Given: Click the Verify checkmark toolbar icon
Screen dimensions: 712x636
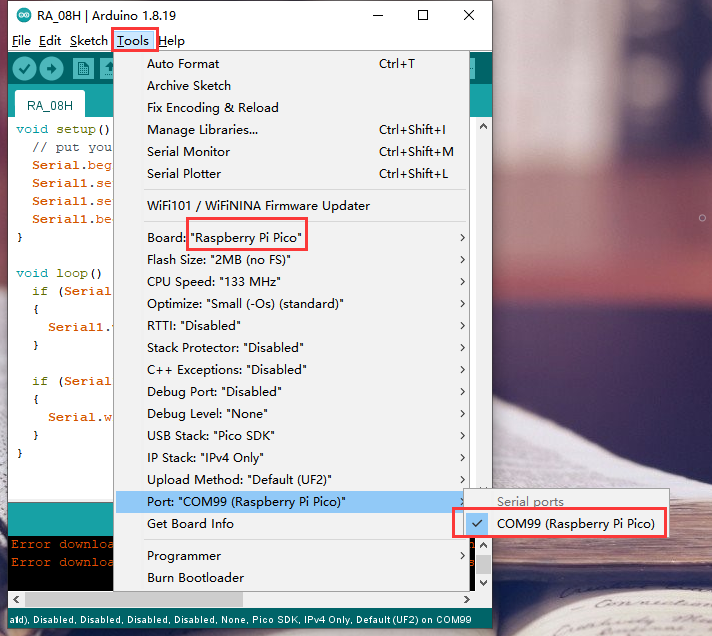Looking at the screenshot, I should coord(24,69).
